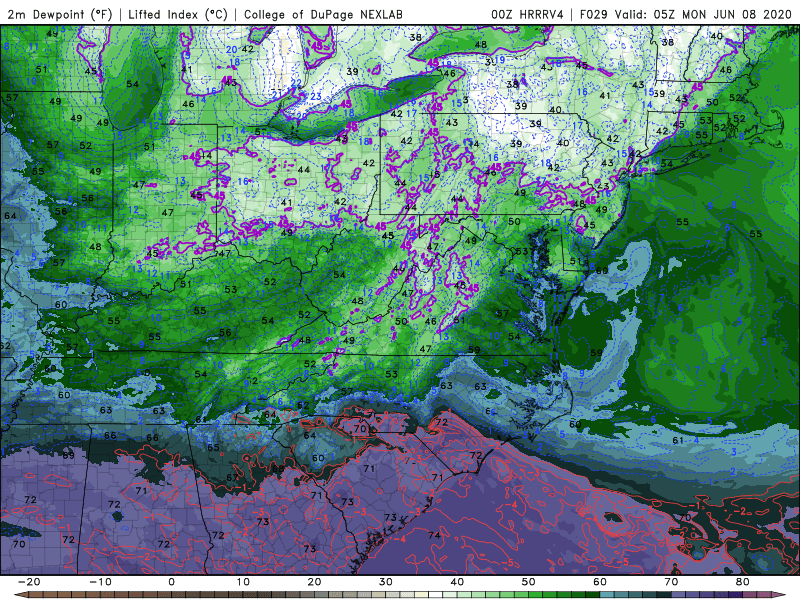
Task: Click the 40 label on the color scale
Action: click(457, 582)
